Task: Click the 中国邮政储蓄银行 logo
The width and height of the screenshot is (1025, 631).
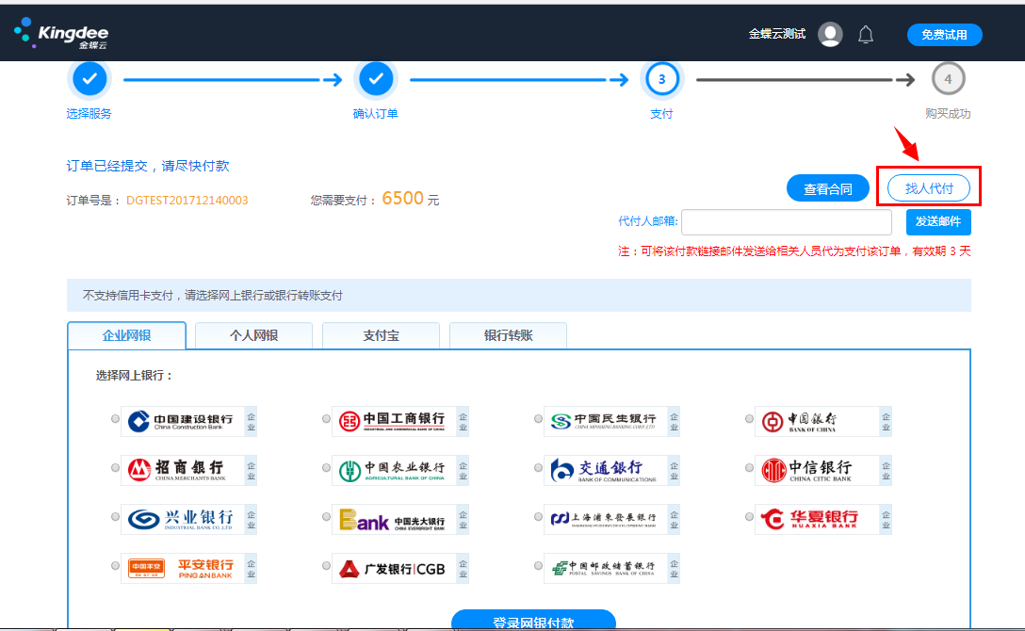Action: click(x=612, y=568)
